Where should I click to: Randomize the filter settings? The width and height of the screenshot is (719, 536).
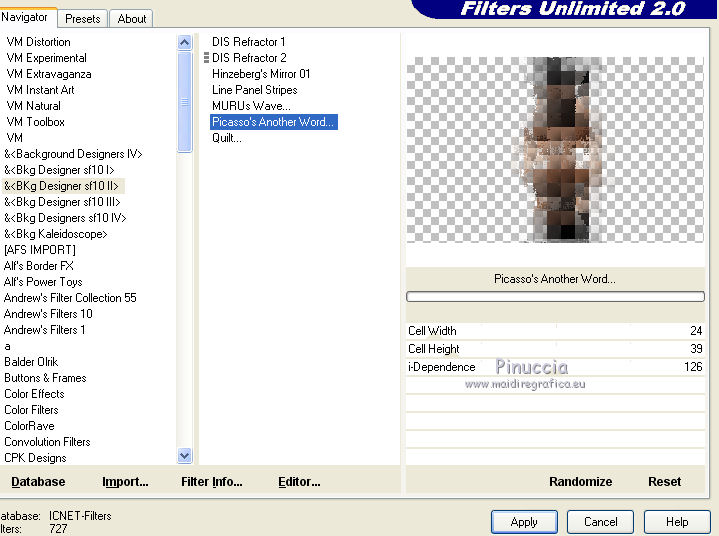click(x=581, y=482)
